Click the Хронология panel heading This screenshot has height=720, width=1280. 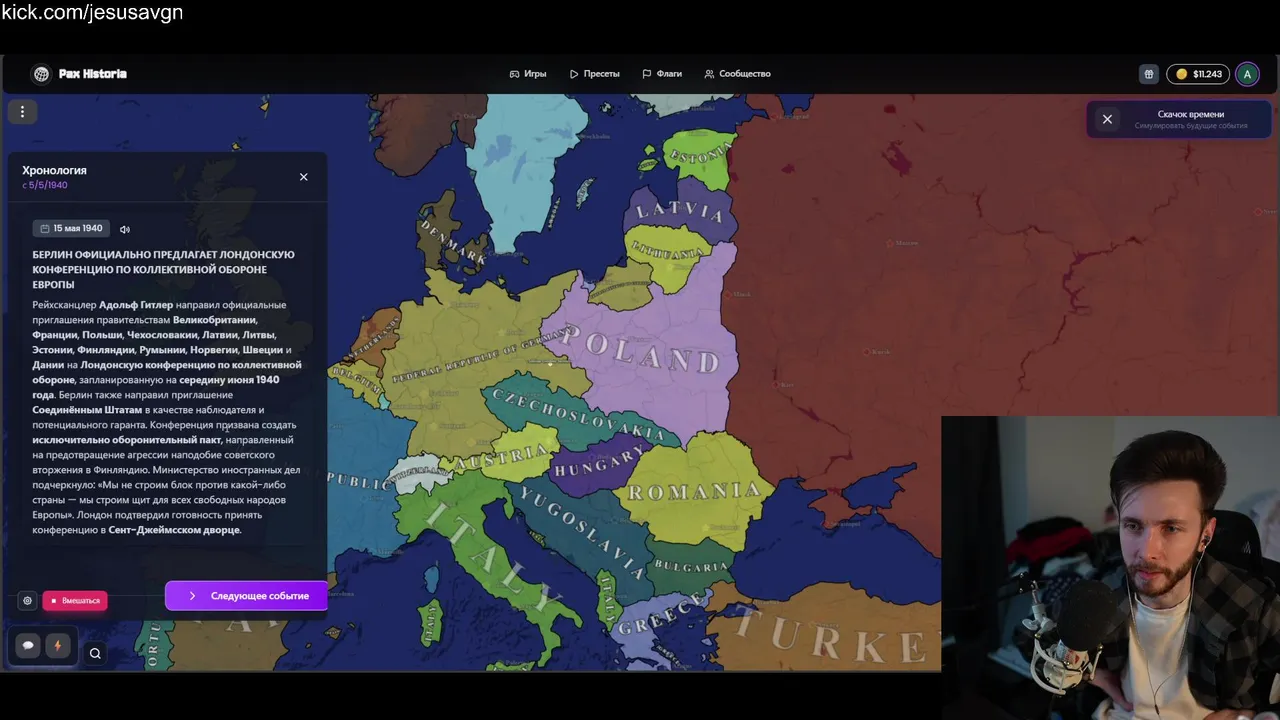[x=54, y=170]
